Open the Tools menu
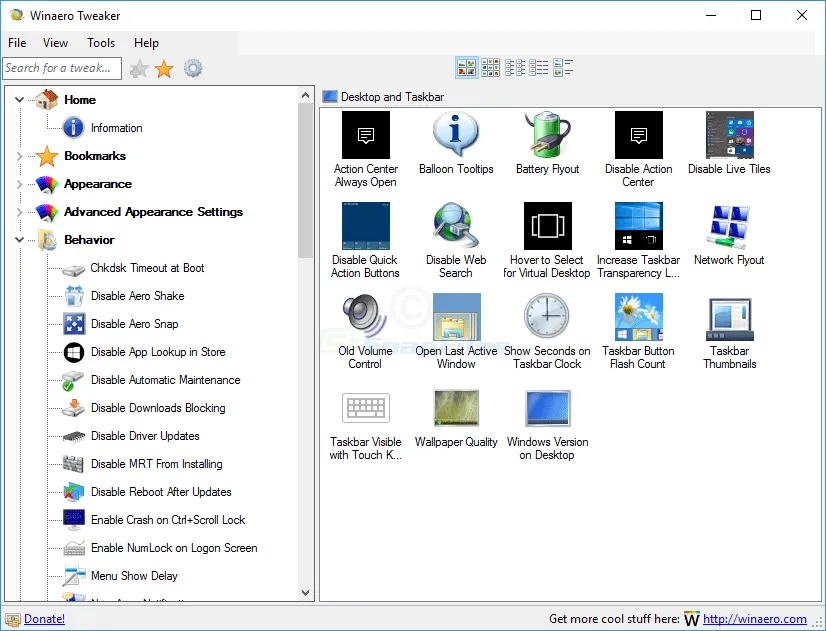 coord(101,43)
